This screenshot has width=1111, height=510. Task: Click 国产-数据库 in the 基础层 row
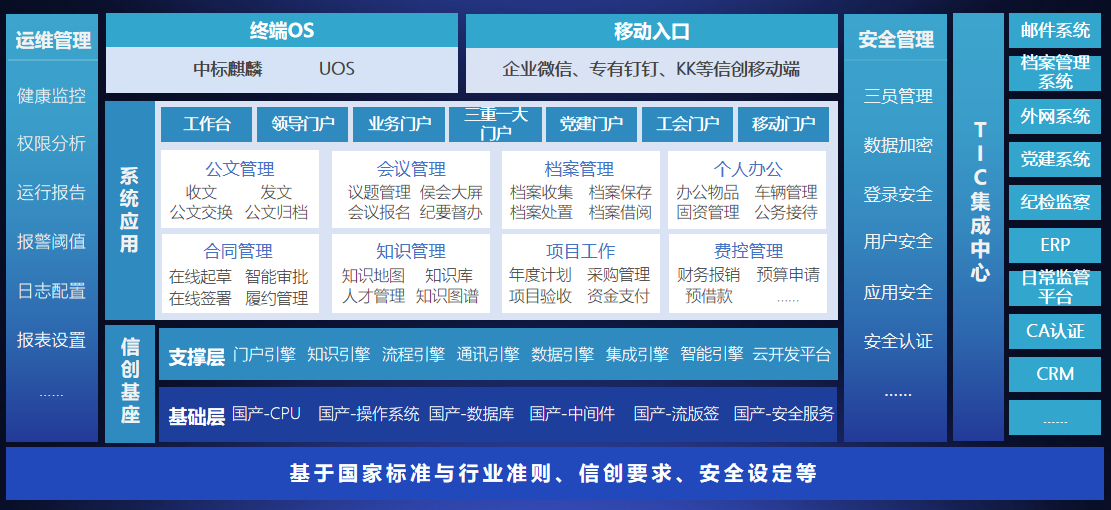[471, 414]
